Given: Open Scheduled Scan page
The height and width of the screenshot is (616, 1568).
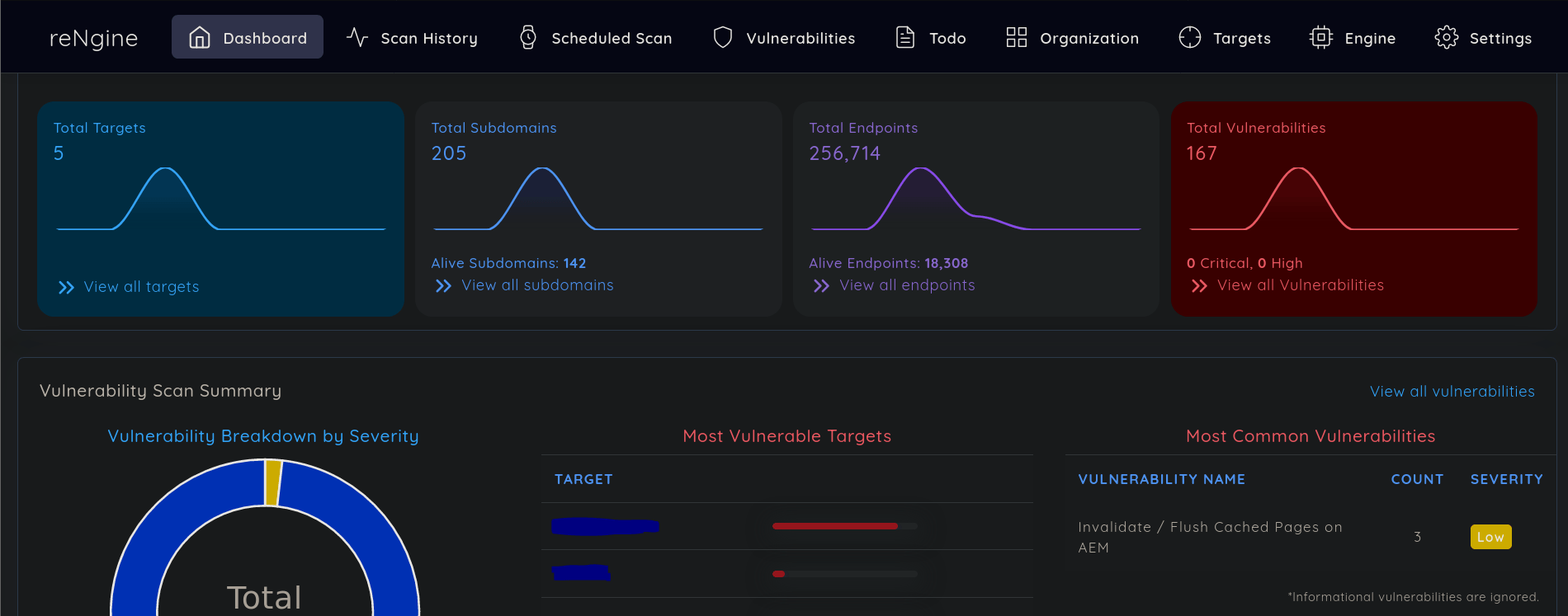Looking at the screenshot, I should 596,37.
